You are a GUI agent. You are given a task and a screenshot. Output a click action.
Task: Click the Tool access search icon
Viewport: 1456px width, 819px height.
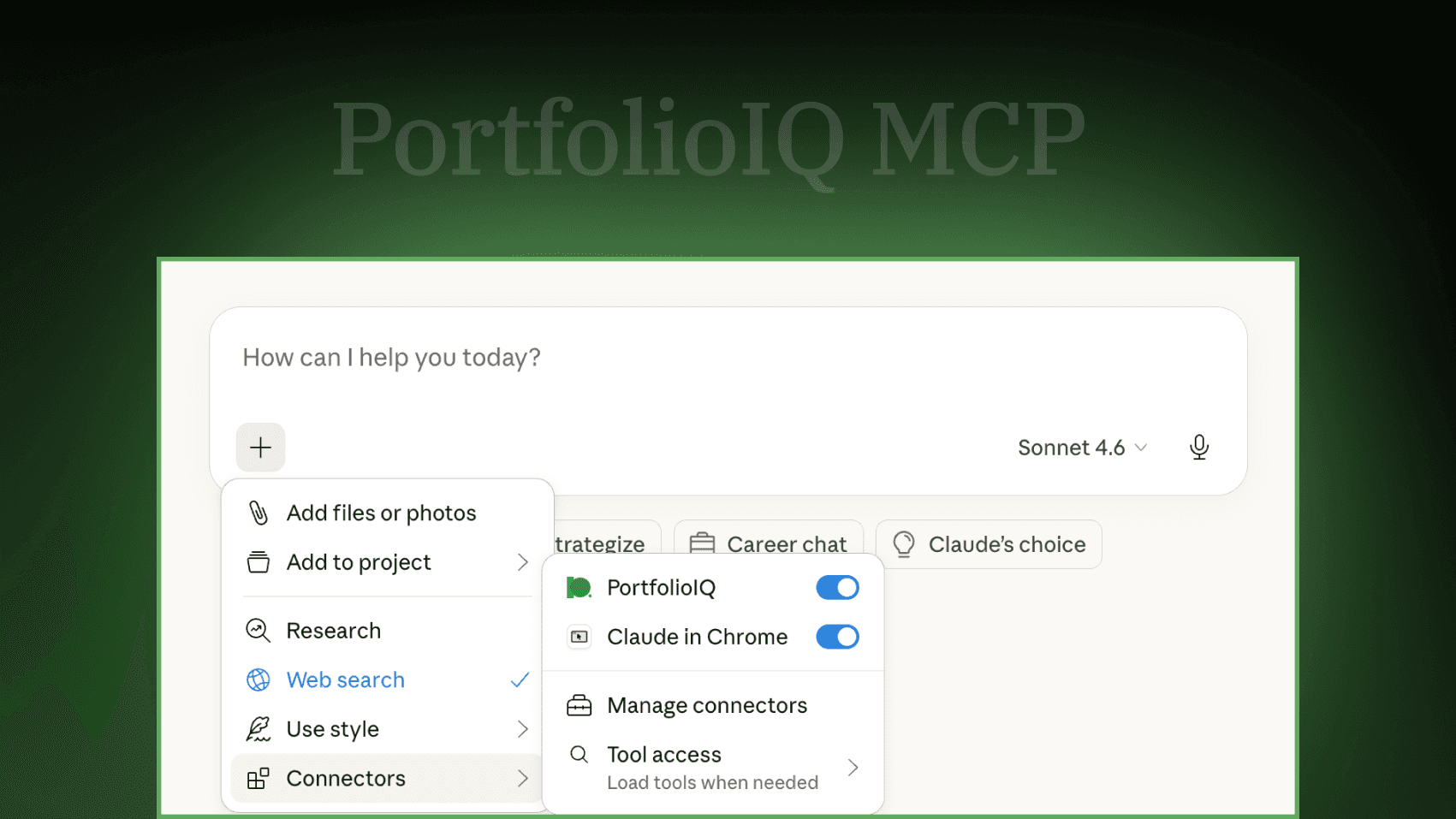[x=579, y=754]
